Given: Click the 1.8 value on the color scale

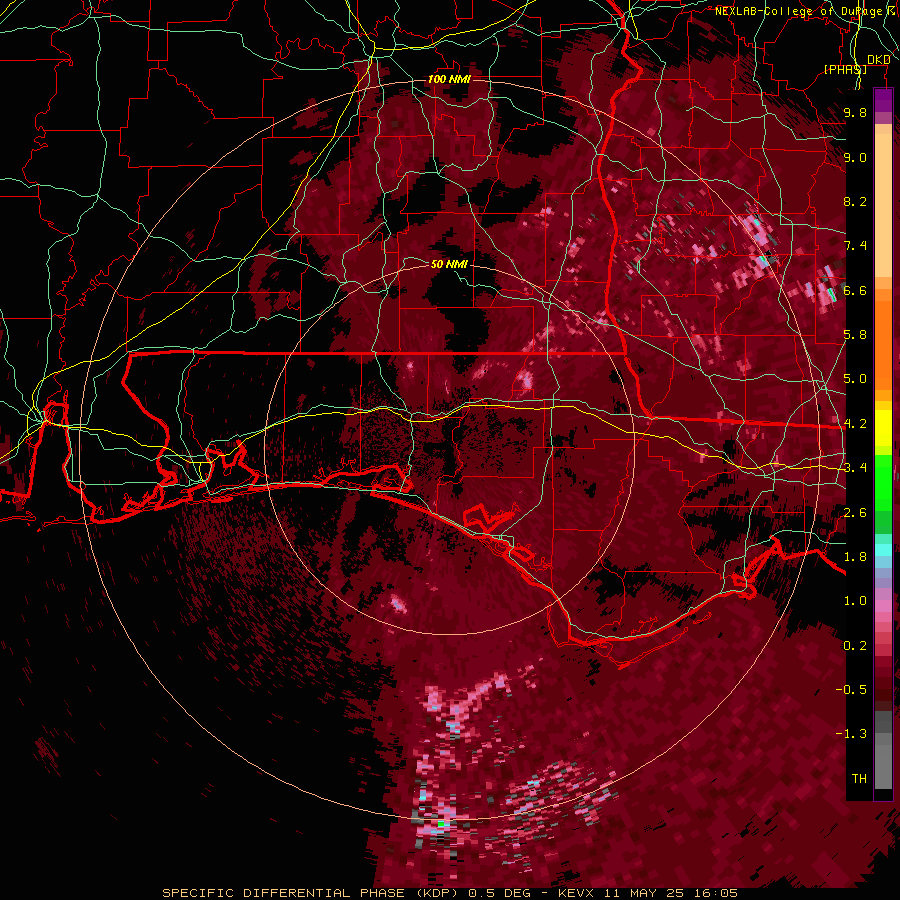Looking at the screenshot, I should [855, 557].
